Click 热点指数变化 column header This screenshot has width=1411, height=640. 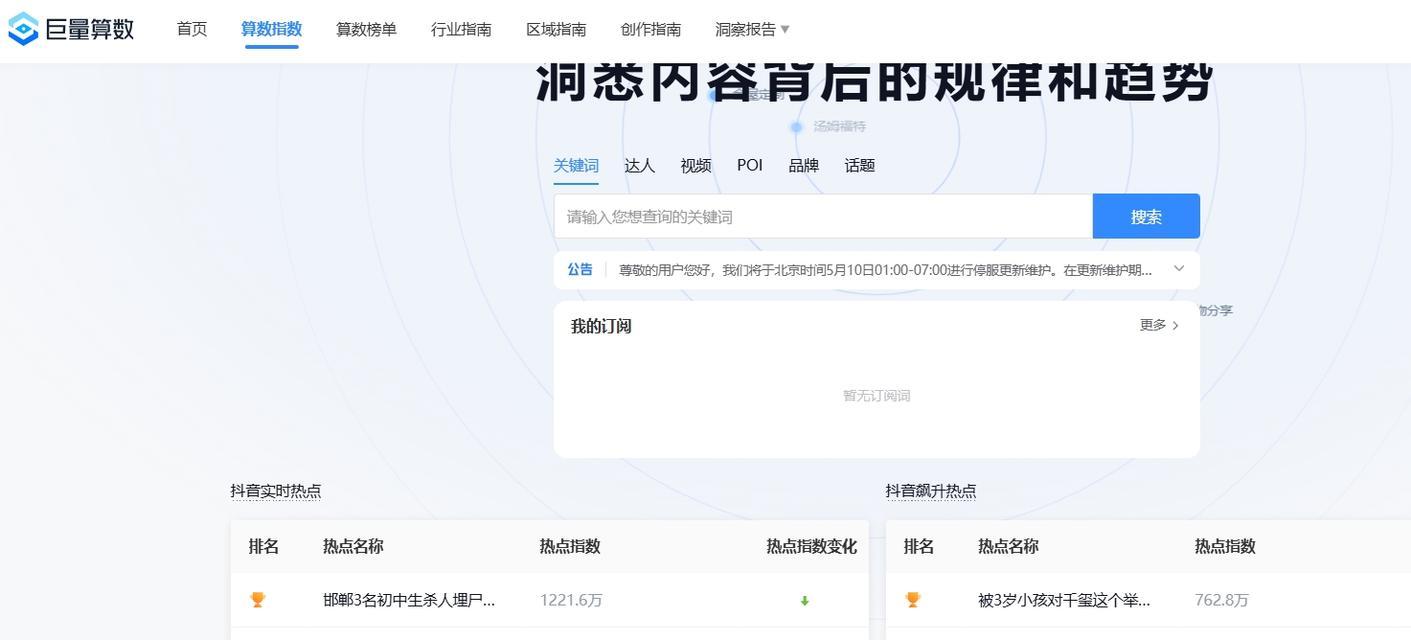point(812,546)
